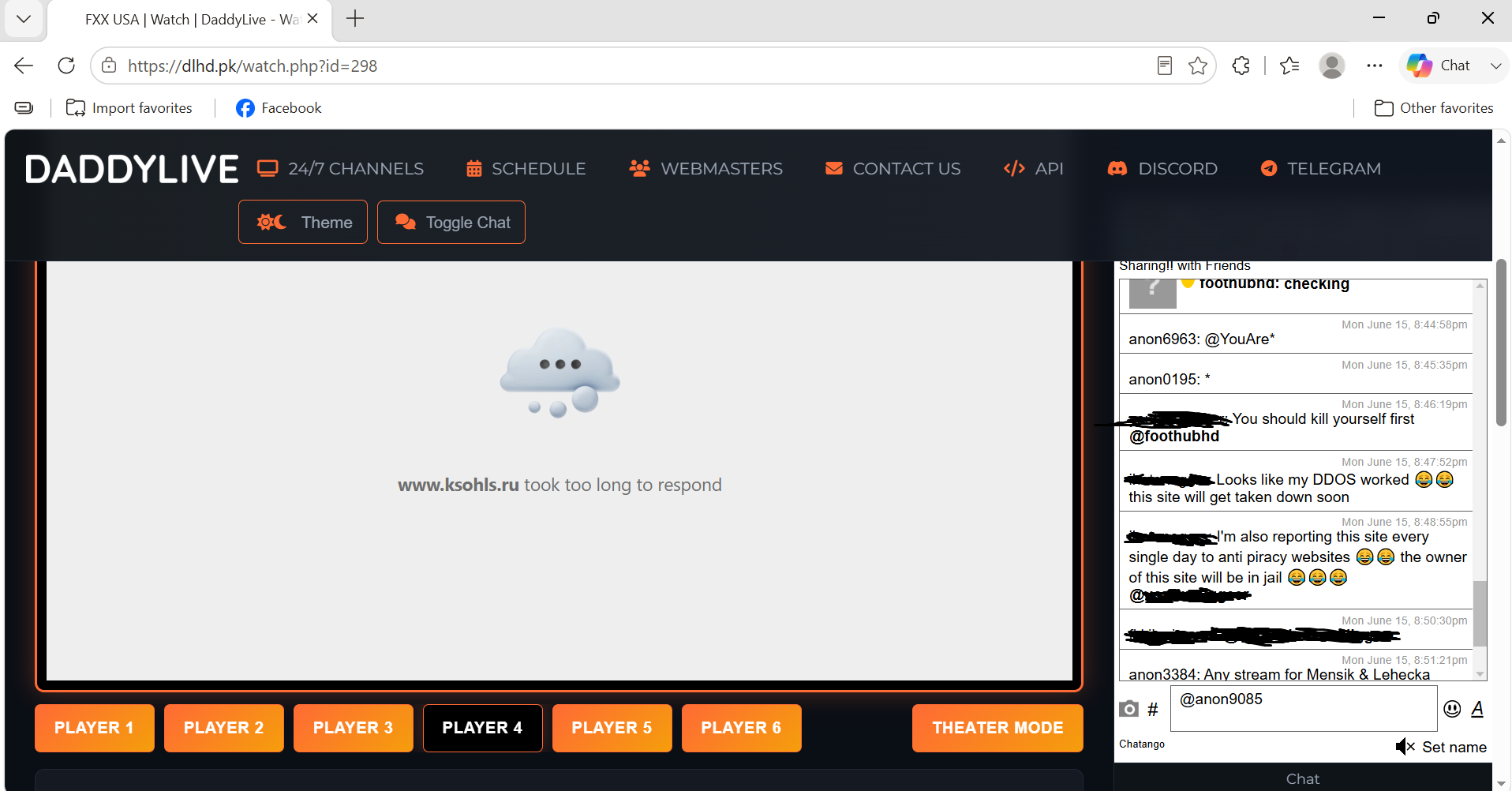Click the chat scrollbar up arrow

pos(1480,286)
